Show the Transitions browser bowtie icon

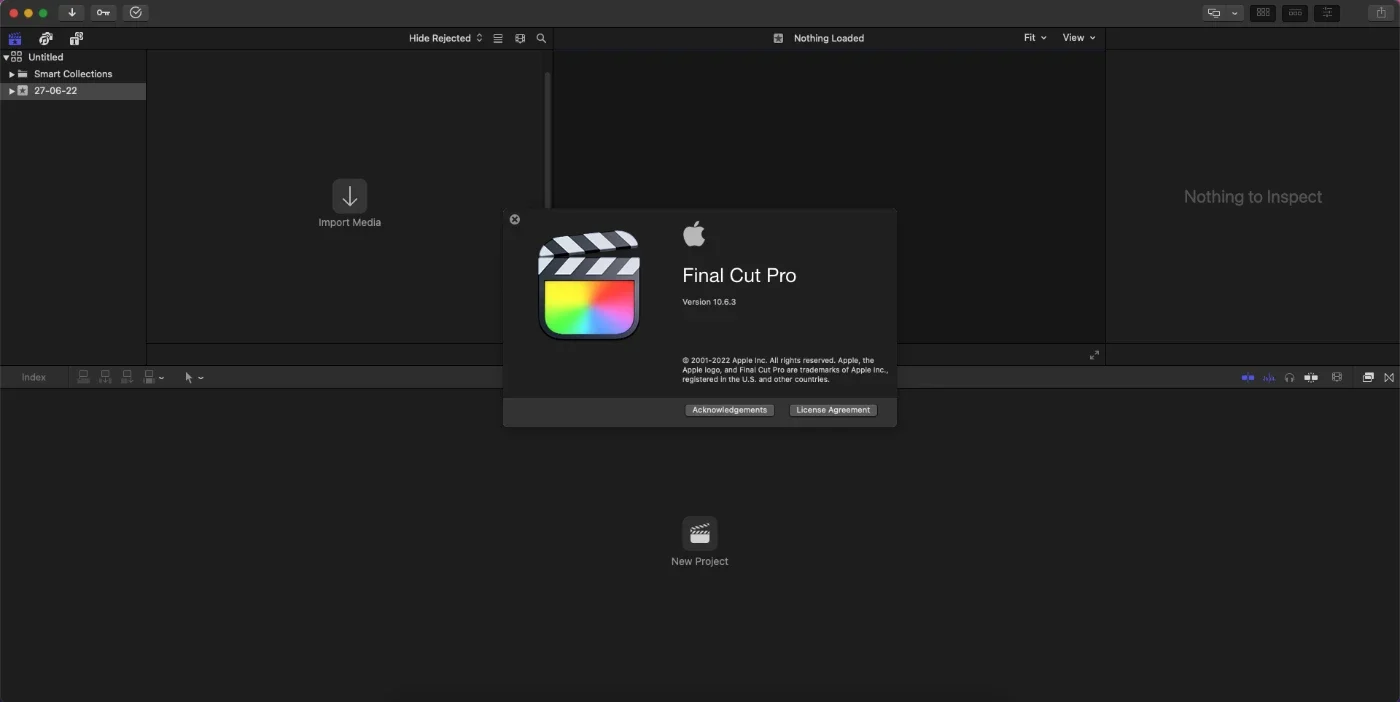pyautogui.click(x=1389, y=377)
